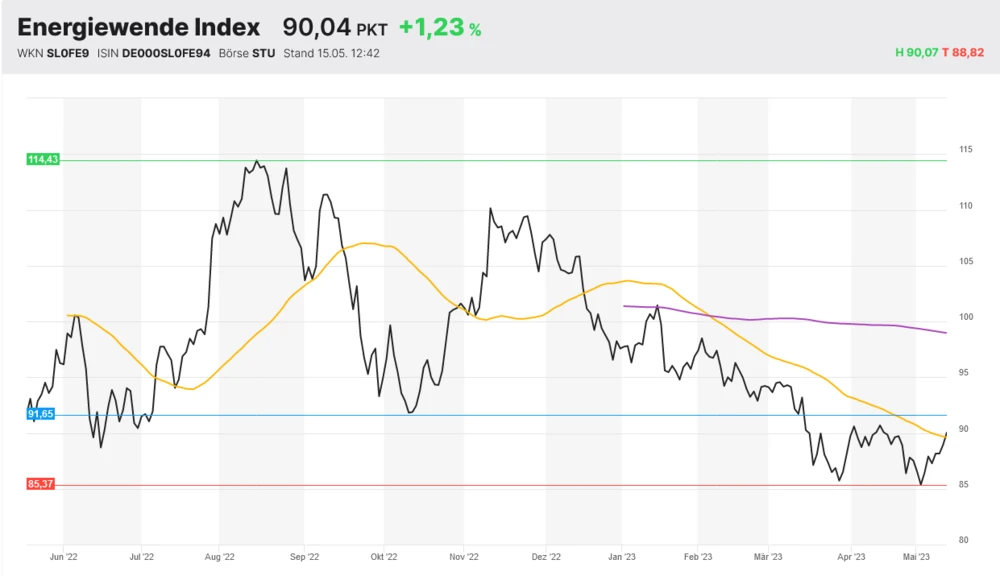
Task: Click the daily low value T 88,82
Action: (965, 52)
